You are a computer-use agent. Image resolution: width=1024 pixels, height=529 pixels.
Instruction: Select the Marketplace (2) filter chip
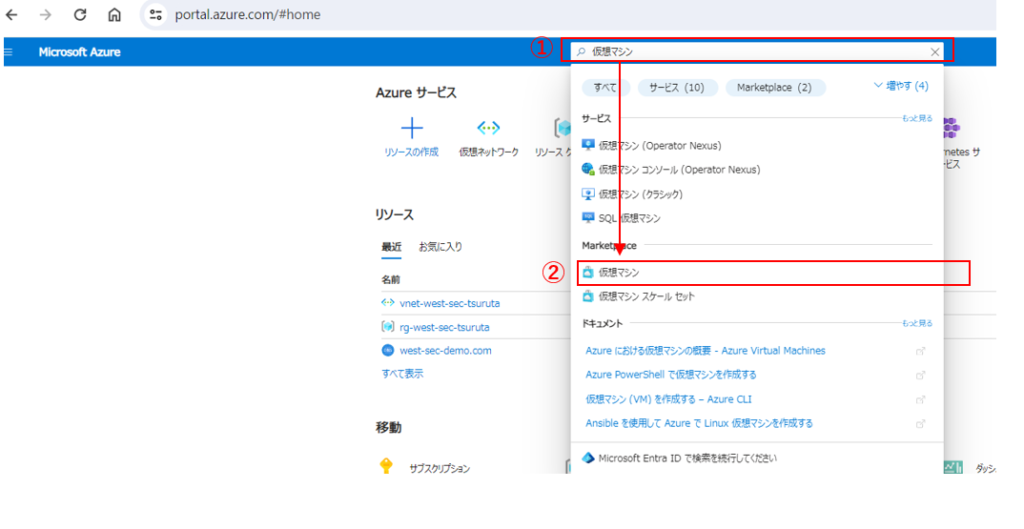click(775, 88)
